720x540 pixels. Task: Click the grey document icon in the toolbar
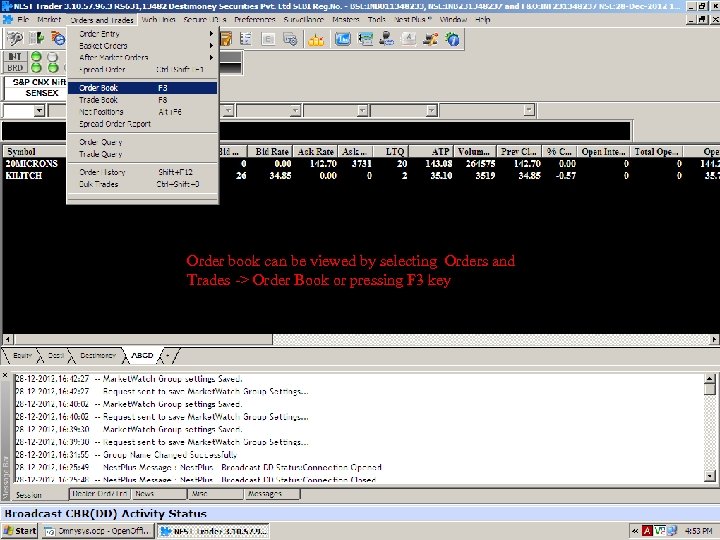click(x=268, y=39)
